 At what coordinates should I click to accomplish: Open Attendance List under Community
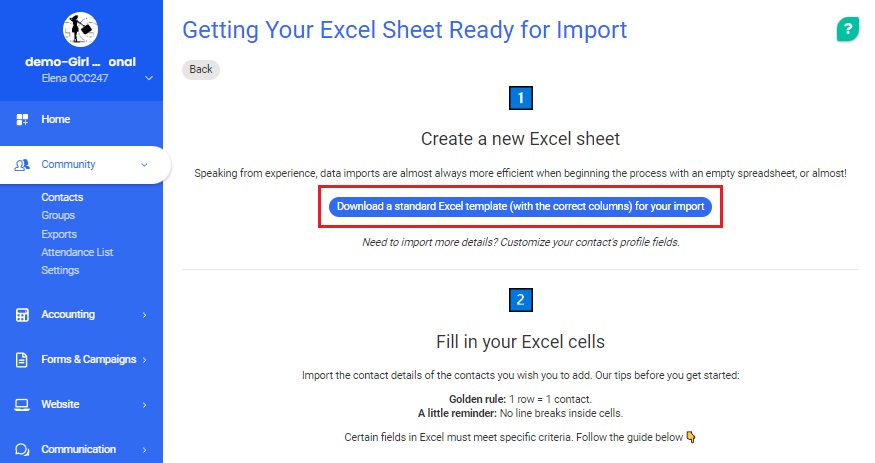[x=77, y=252]
